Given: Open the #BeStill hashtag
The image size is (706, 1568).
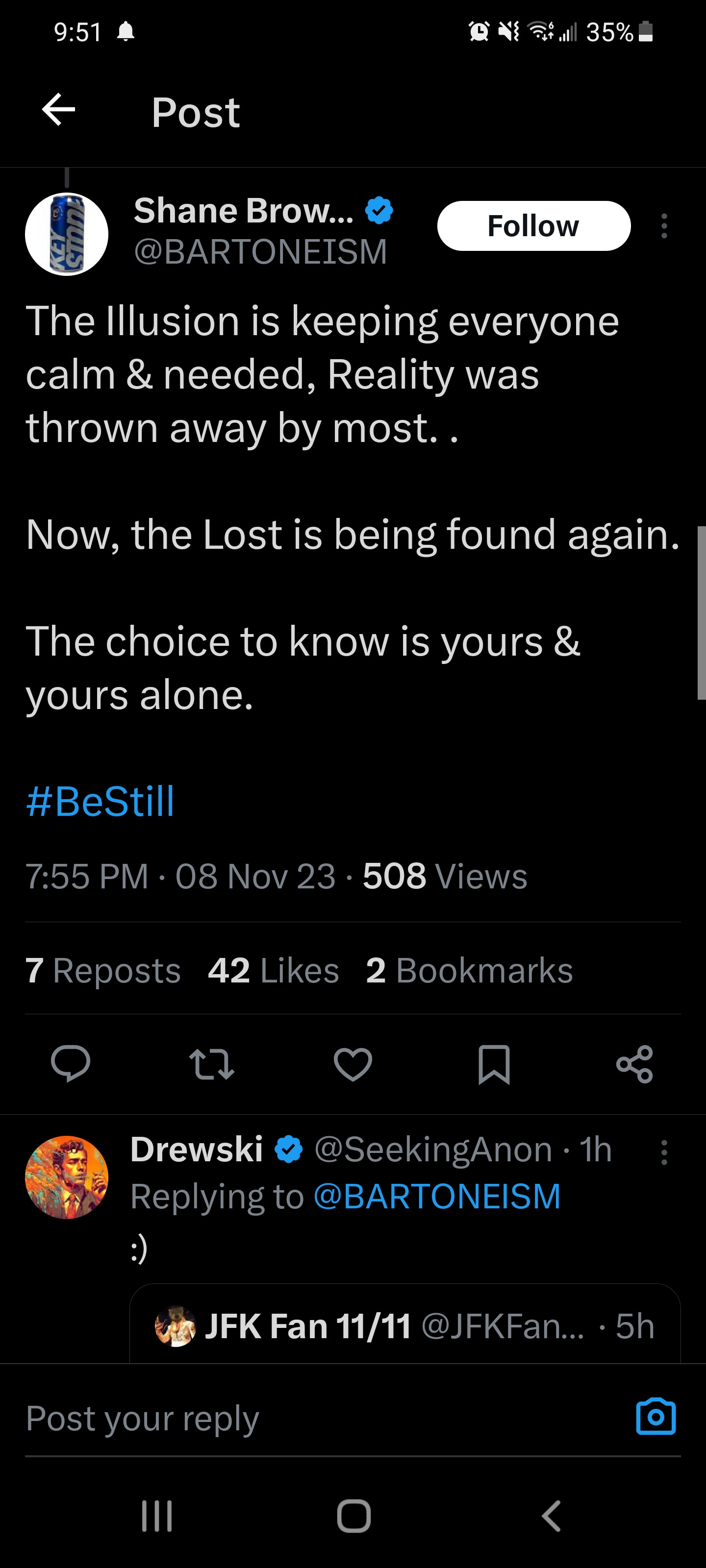Looking at the screenshot, I should point(101,801).
